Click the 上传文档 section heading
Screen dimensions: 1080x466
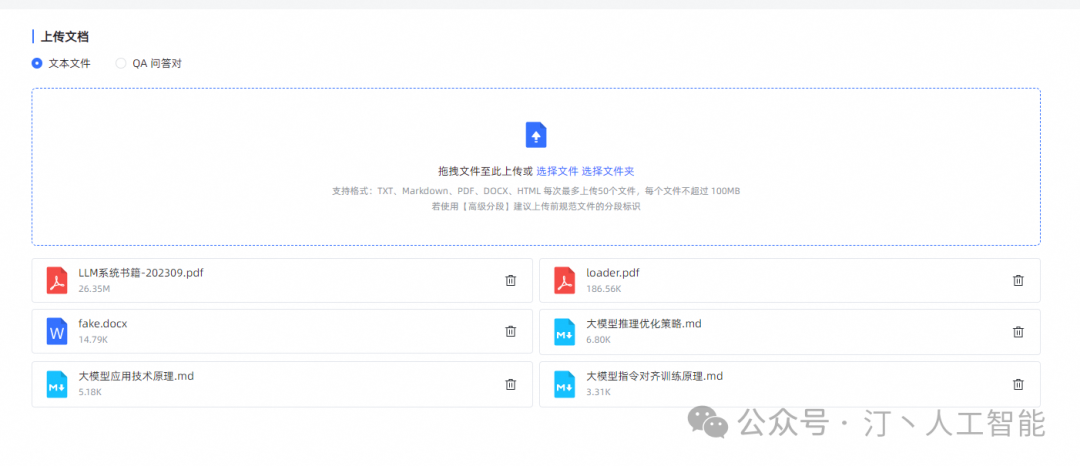(64, 36)
